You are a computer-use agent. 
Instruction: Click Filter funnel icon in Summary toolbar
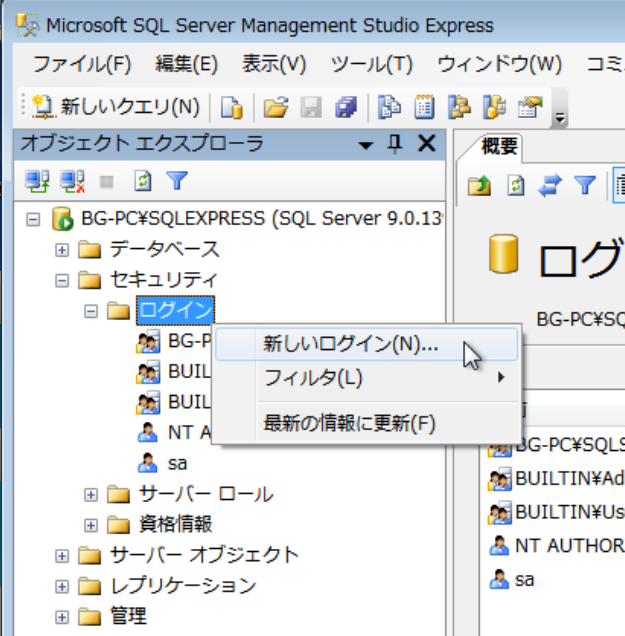point(585,186)
